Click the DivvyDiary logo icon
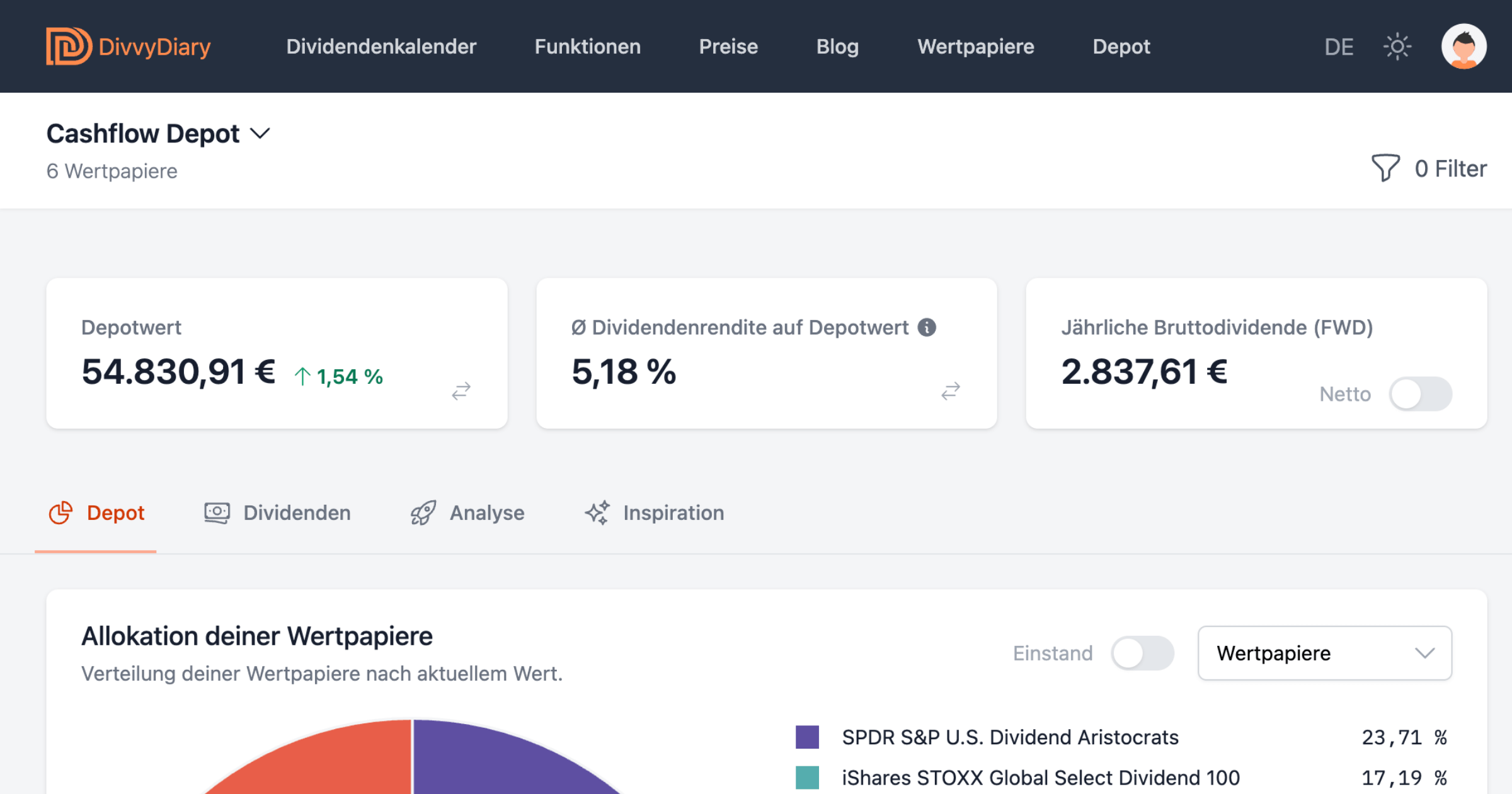The image size is (1512, 794). [x=68, y=46]
